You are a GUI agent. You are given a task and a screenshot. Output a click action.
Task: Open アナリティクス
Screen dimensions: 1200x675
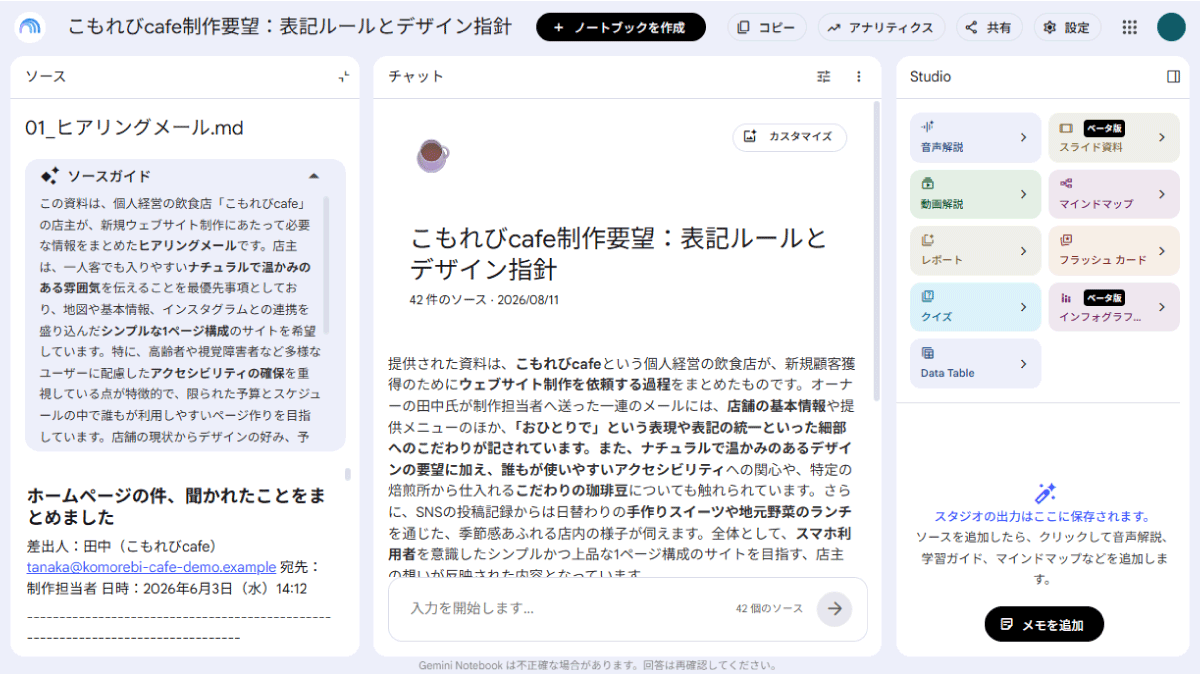[881, 27]
